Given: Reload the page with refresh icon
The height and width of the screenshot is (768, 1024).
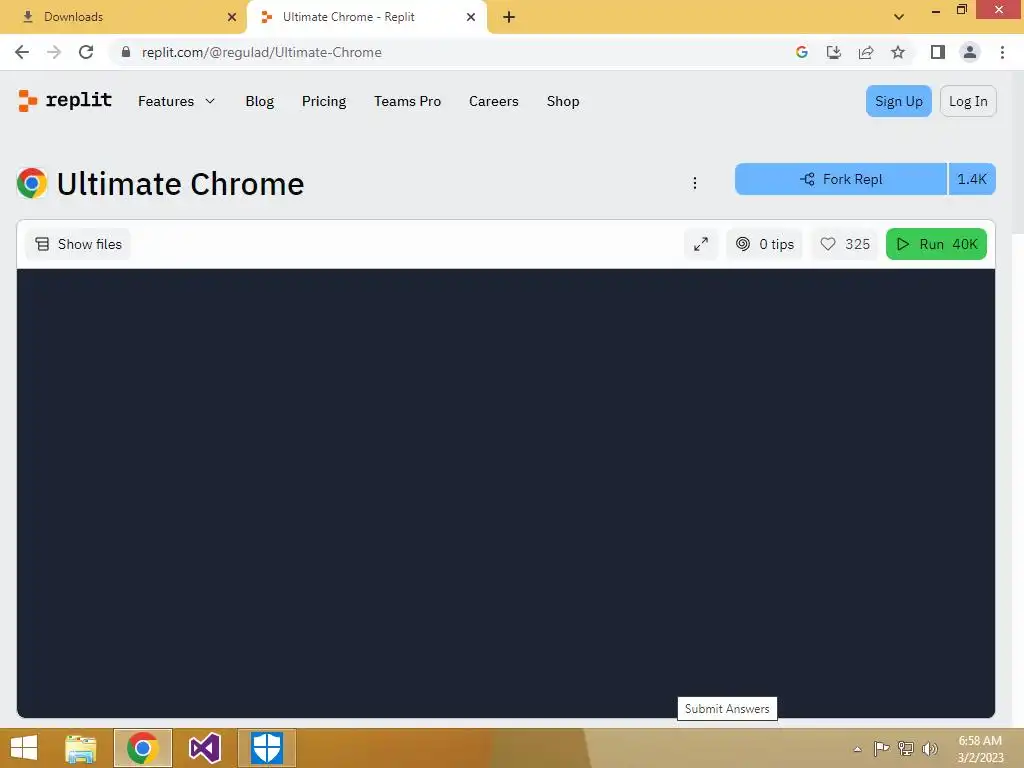Looking at the screenshot, I should pyautogui.click(x=86, y=52).
